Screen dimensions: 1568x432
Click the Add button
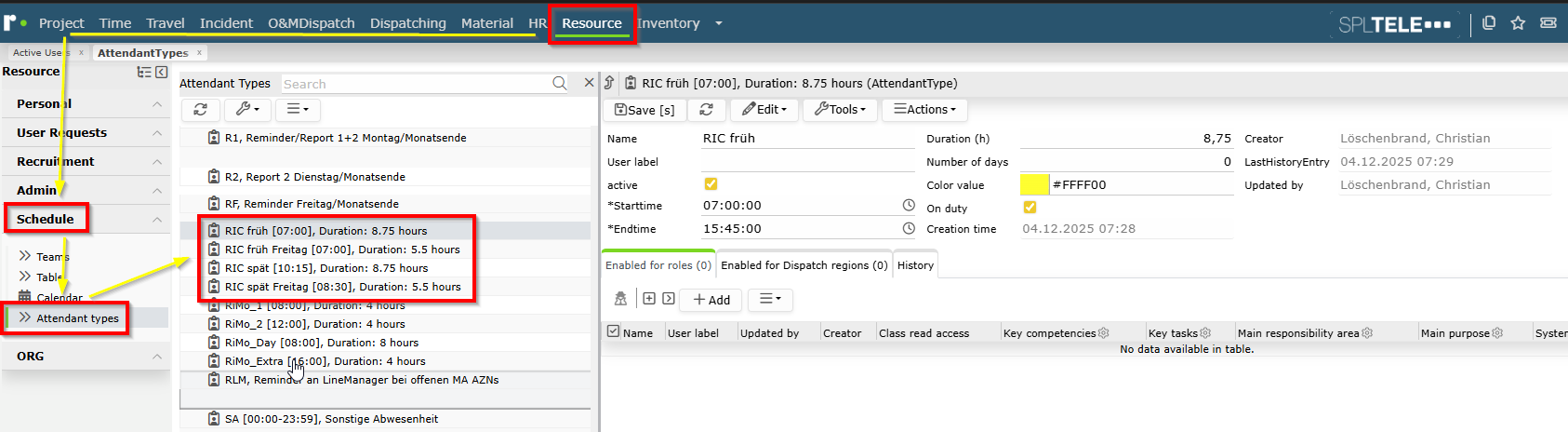[711, 299]
